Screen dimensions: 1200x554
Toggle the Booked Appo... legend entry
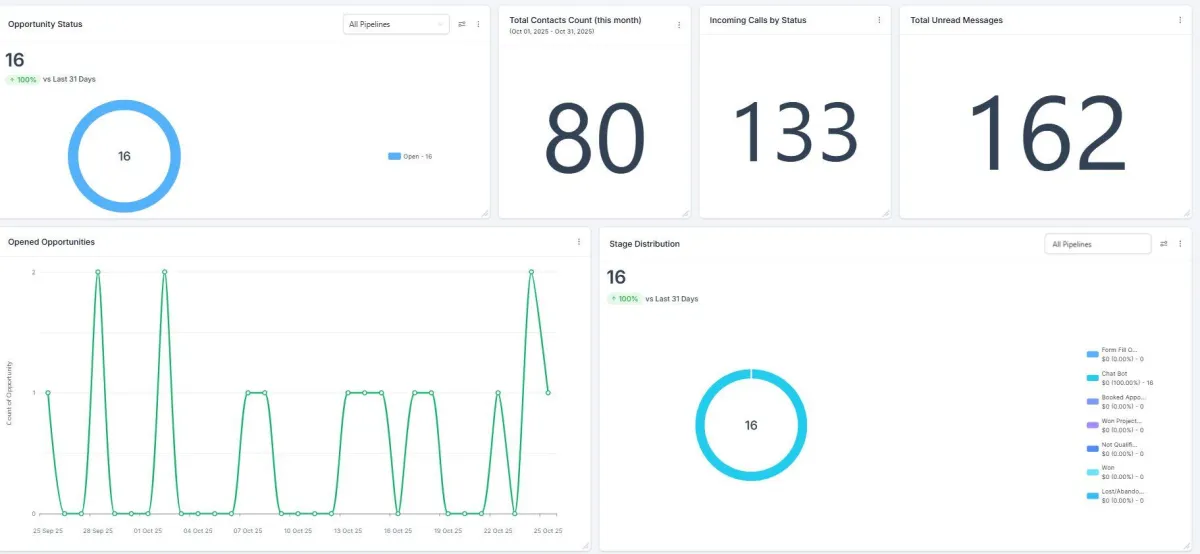pyautogui.click(x=1115, y=401)
